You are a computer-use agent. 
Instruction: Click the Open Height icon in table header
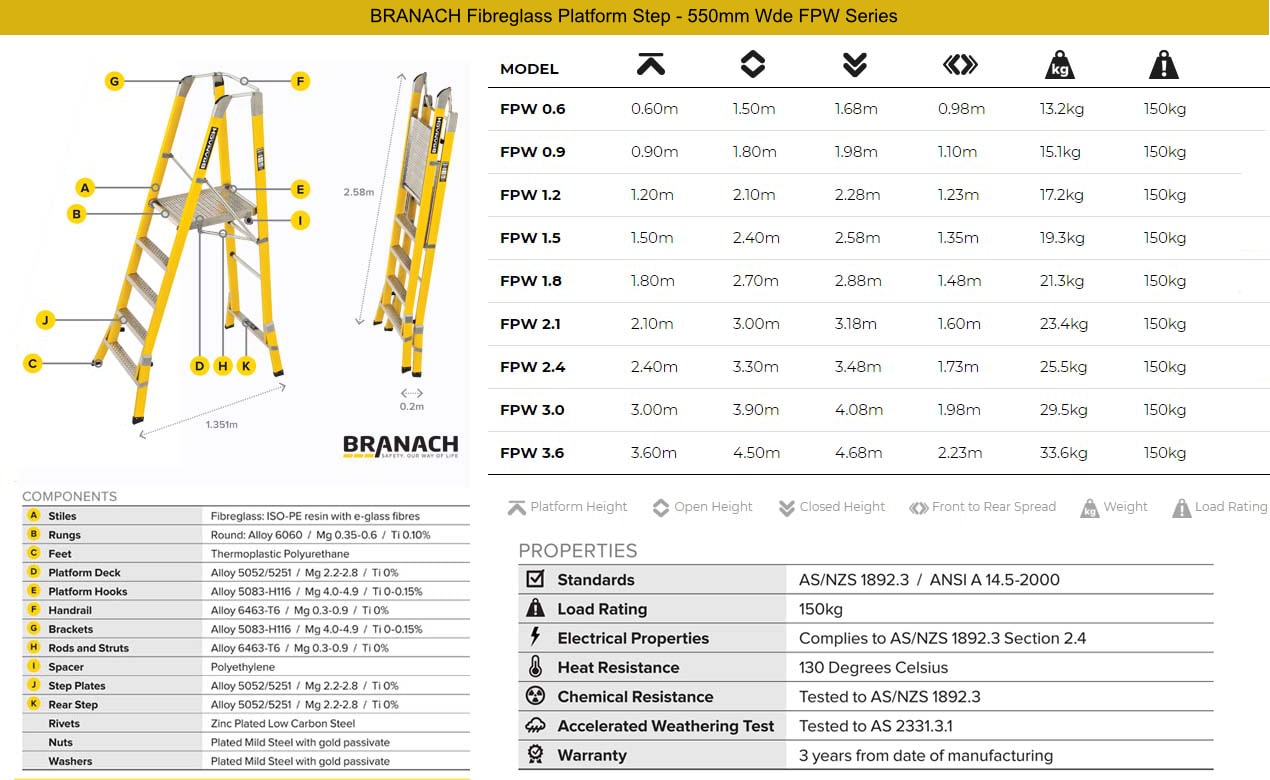[x=752, y=66]
